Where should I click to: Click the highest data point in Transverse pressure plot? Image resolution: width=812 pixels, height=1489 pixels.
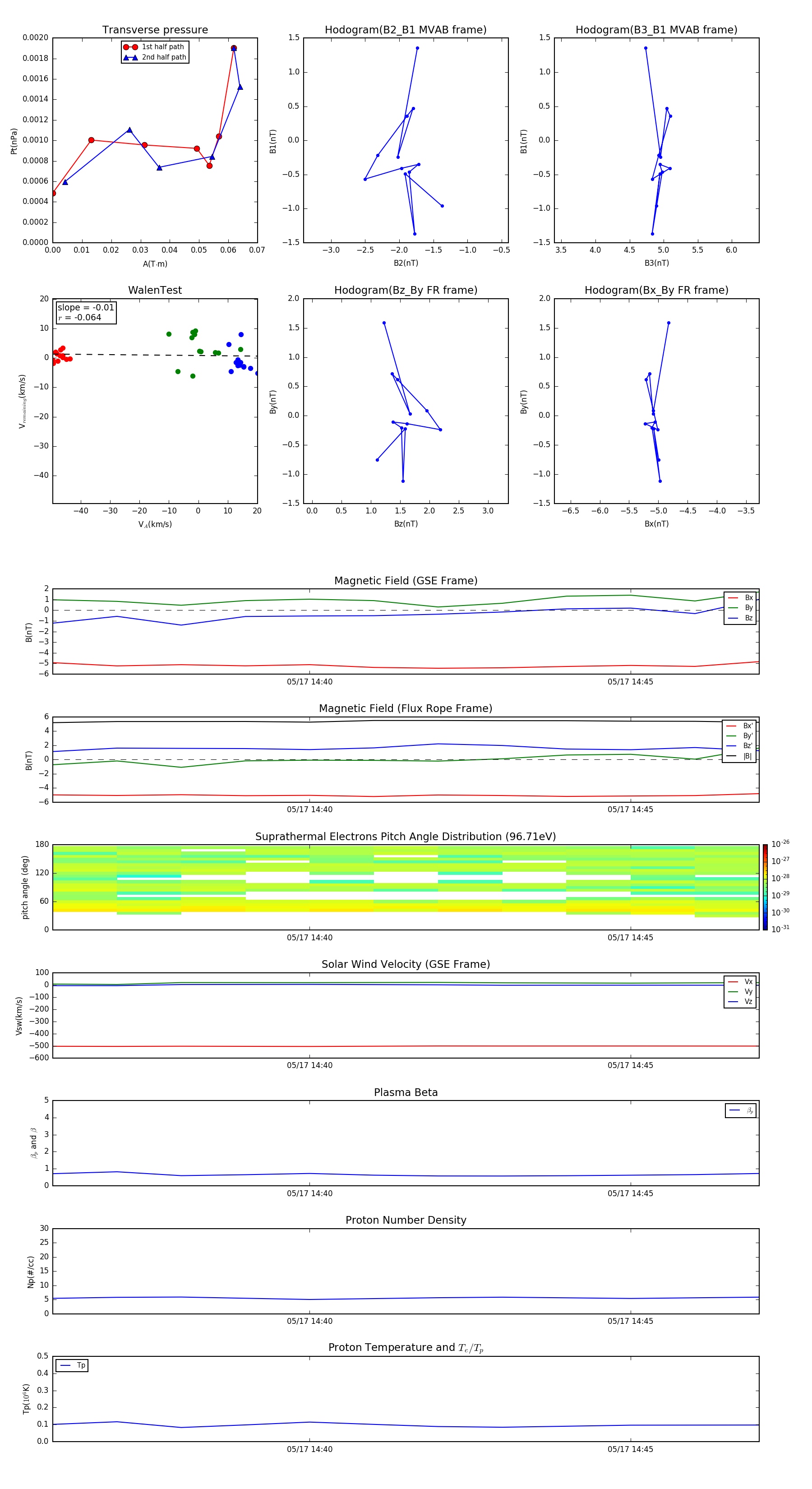pyautogui.click(x=234, y=48)
